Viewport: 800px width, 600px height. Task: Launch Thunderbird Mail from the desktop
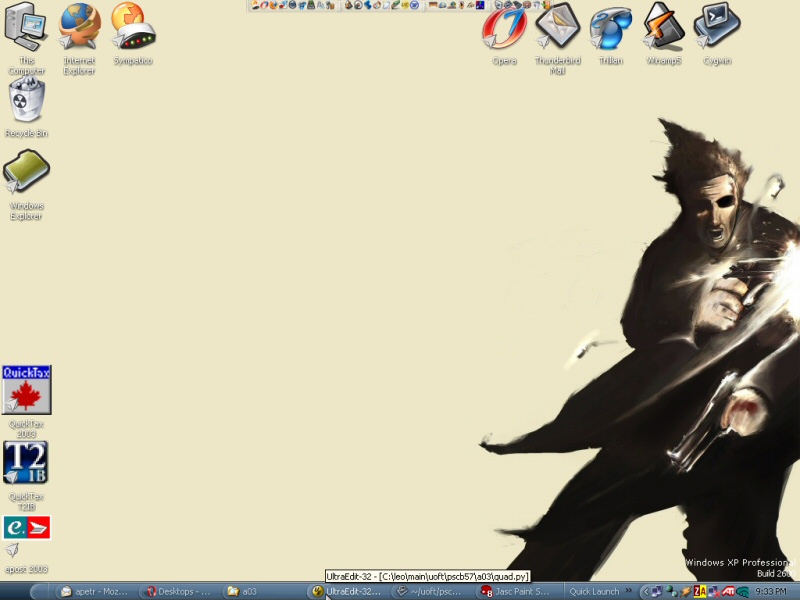coord(558,28)
